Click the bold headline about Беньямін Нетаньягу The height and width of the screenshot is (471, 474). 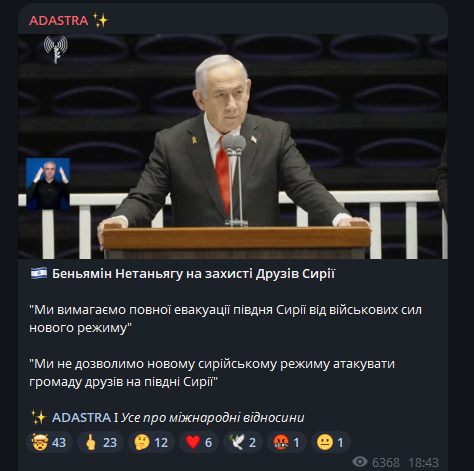click(193, 274)
